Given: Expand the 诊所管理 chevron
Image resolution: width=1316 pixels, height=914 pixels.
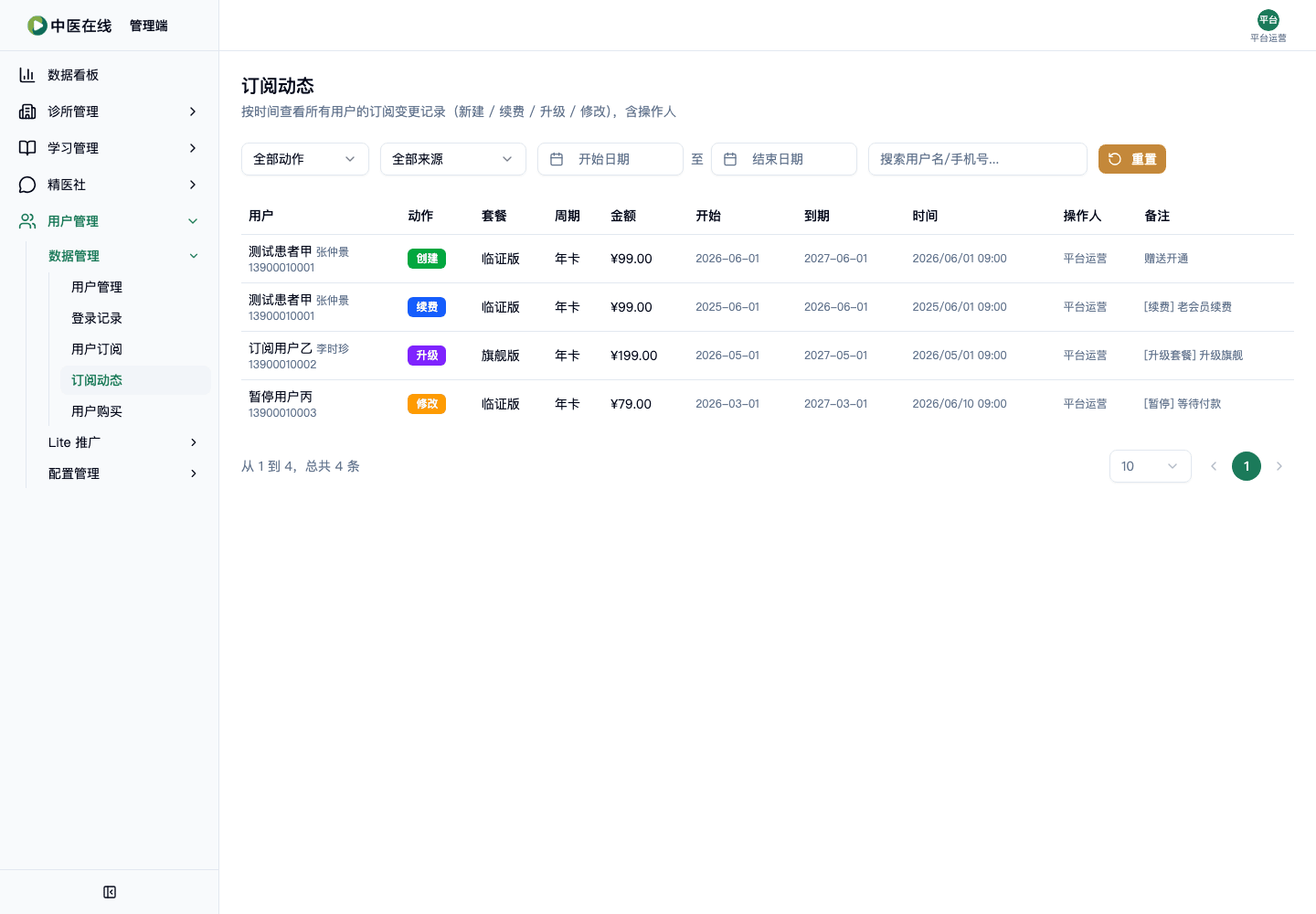Looking at the screenshot, I should tap(193, 112).
